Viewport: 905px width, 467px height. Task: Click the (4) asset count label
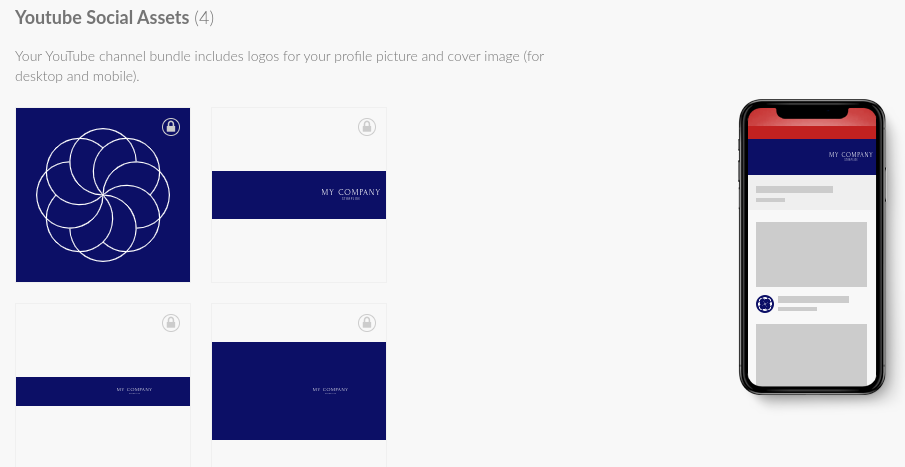pos(204,17)
